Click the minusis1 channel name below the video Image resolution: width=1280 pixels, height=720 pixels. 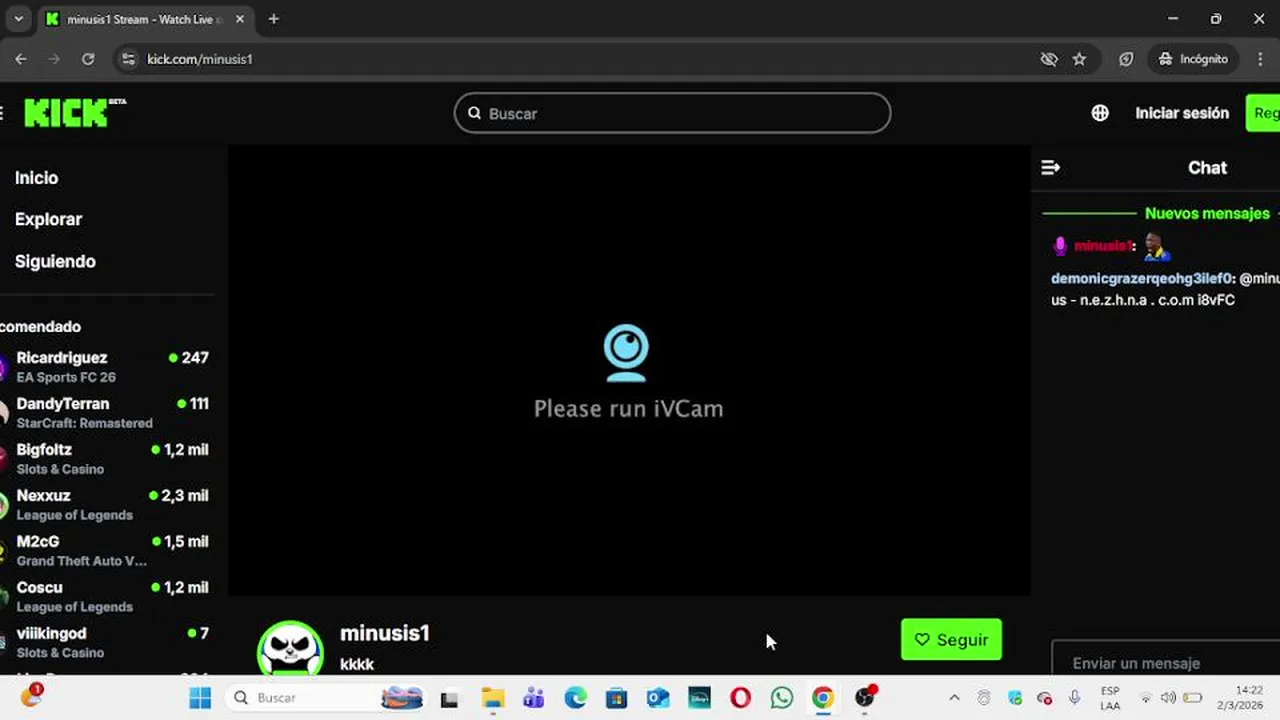384,633
